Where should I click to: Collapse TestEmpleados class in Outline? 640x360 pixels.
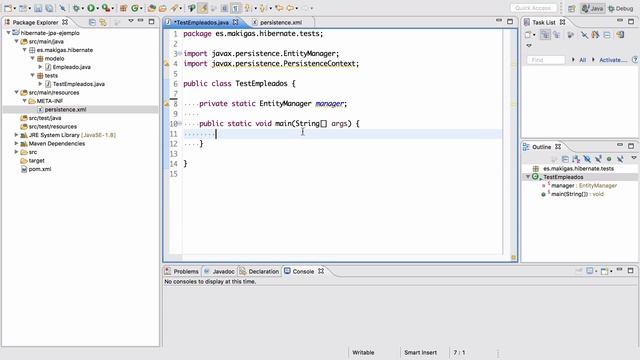tap(528, 177)
